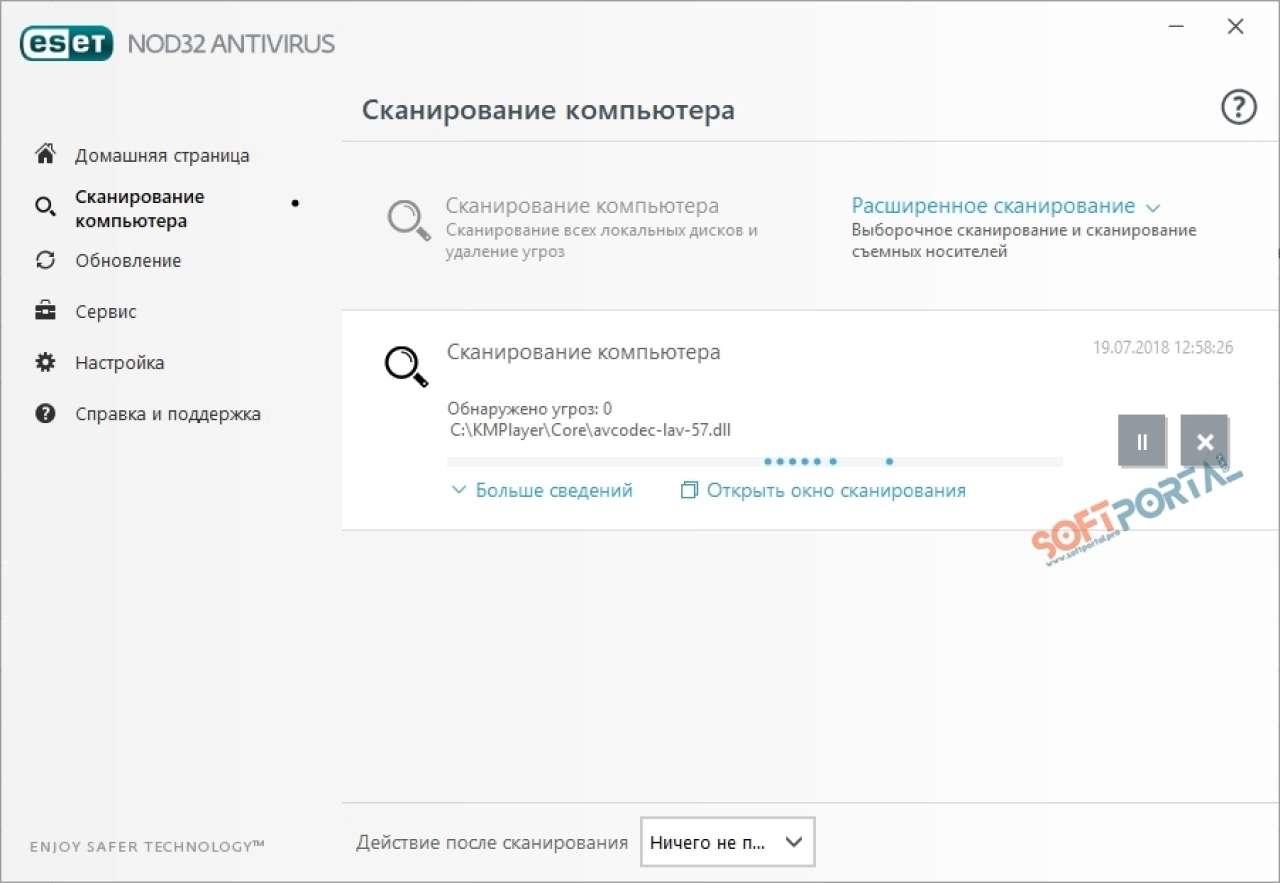The height and width of the screenshot is (883, 1280).
Task: Click Выборочное сканирование и сканирование съемных носителей text
Action: pyautogui.click(x=1024, y=241)
